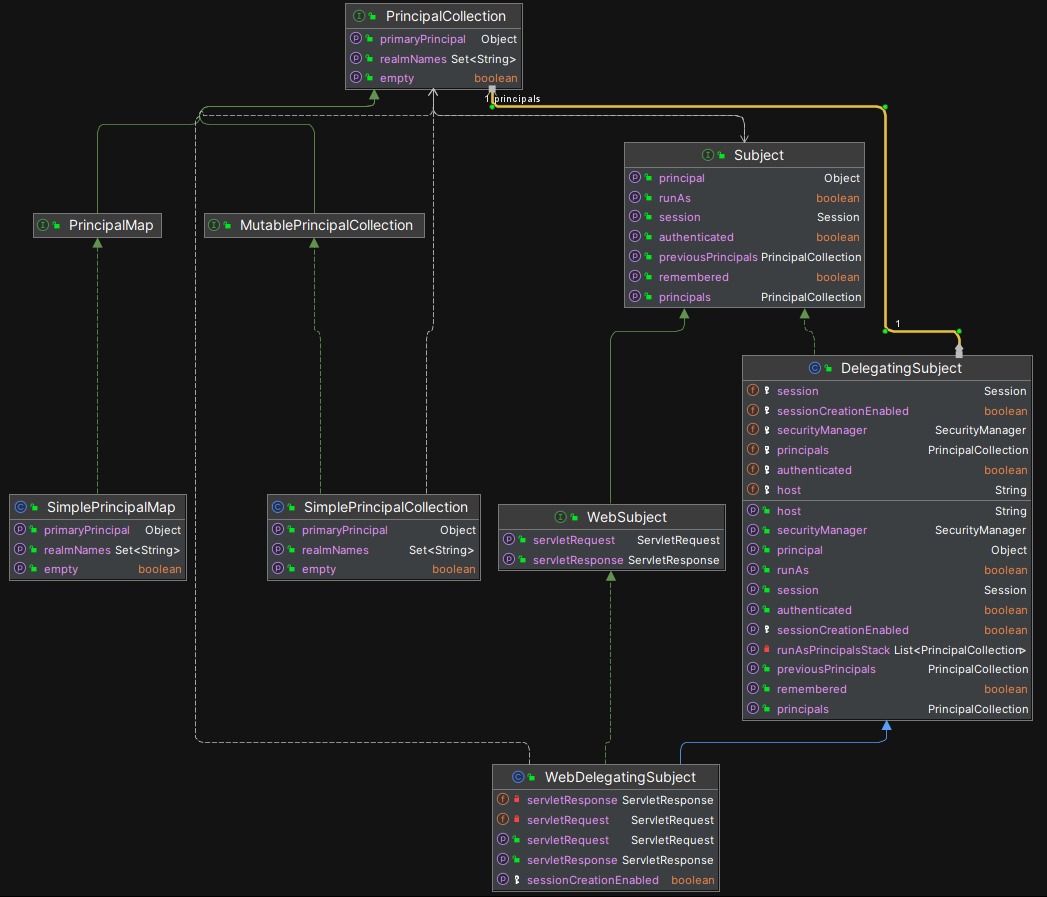
Task: Click the interface icon beside MutablePrincipalCollection
Action: point(214,225)
